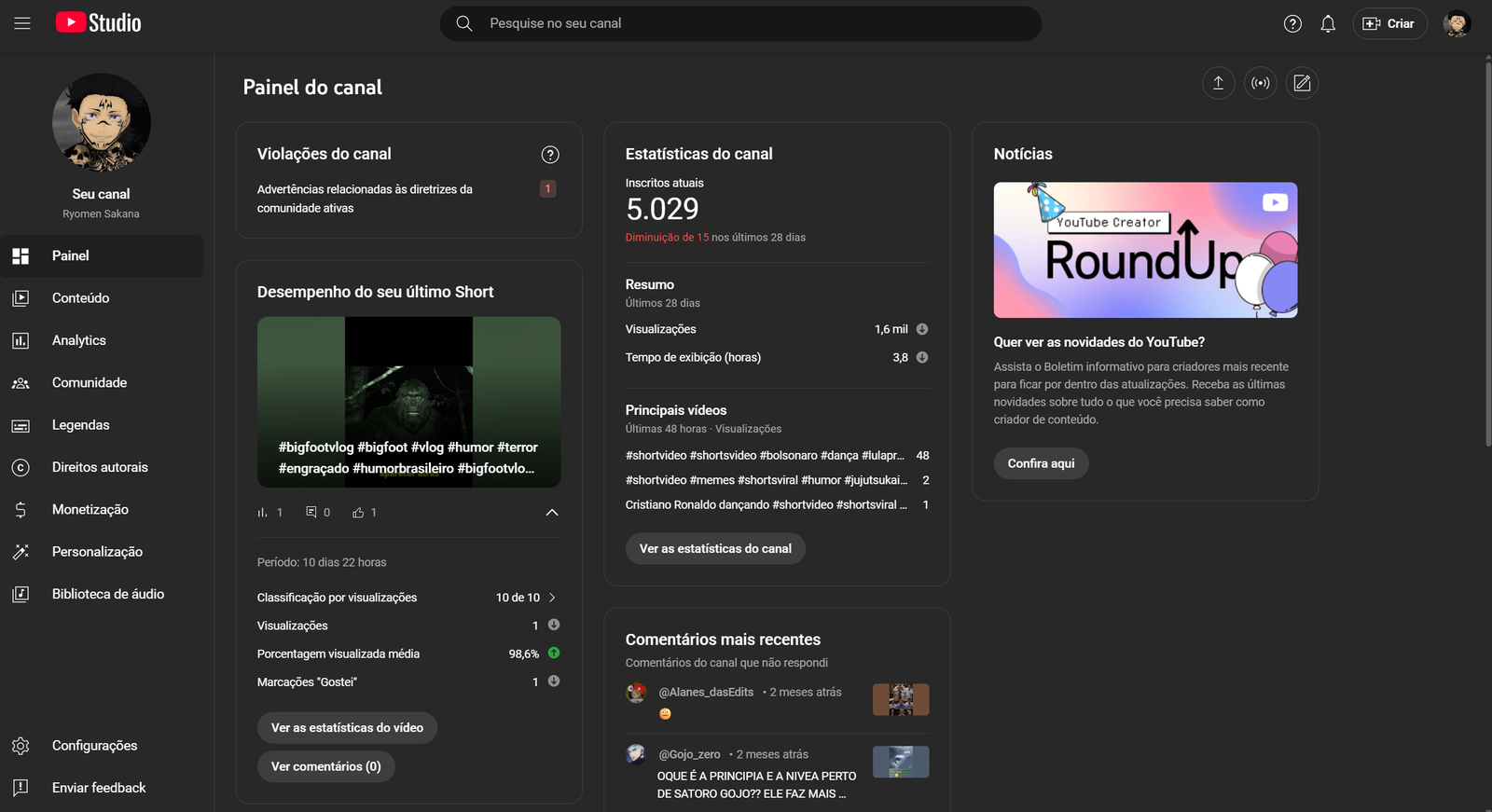This screenshot has width=1492, height=812.
Task: Open Monetização in the sidebar
Action: tap(90, 510)
